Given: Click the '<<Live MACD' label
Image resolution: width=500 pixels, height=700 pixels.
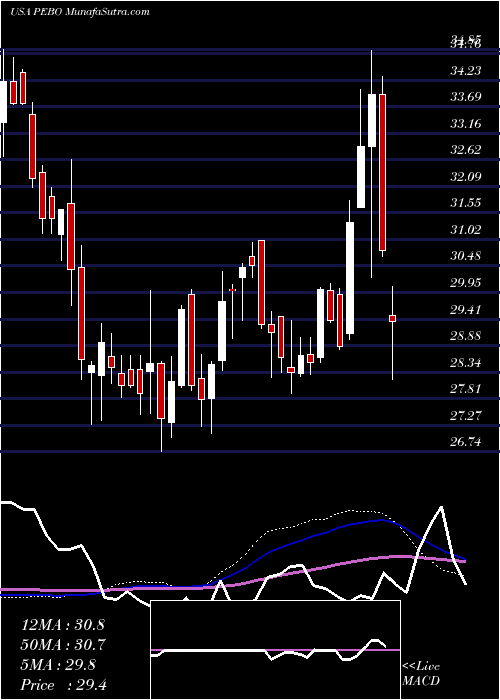Looking at the screenshot, I should click(x=421, y=673).
